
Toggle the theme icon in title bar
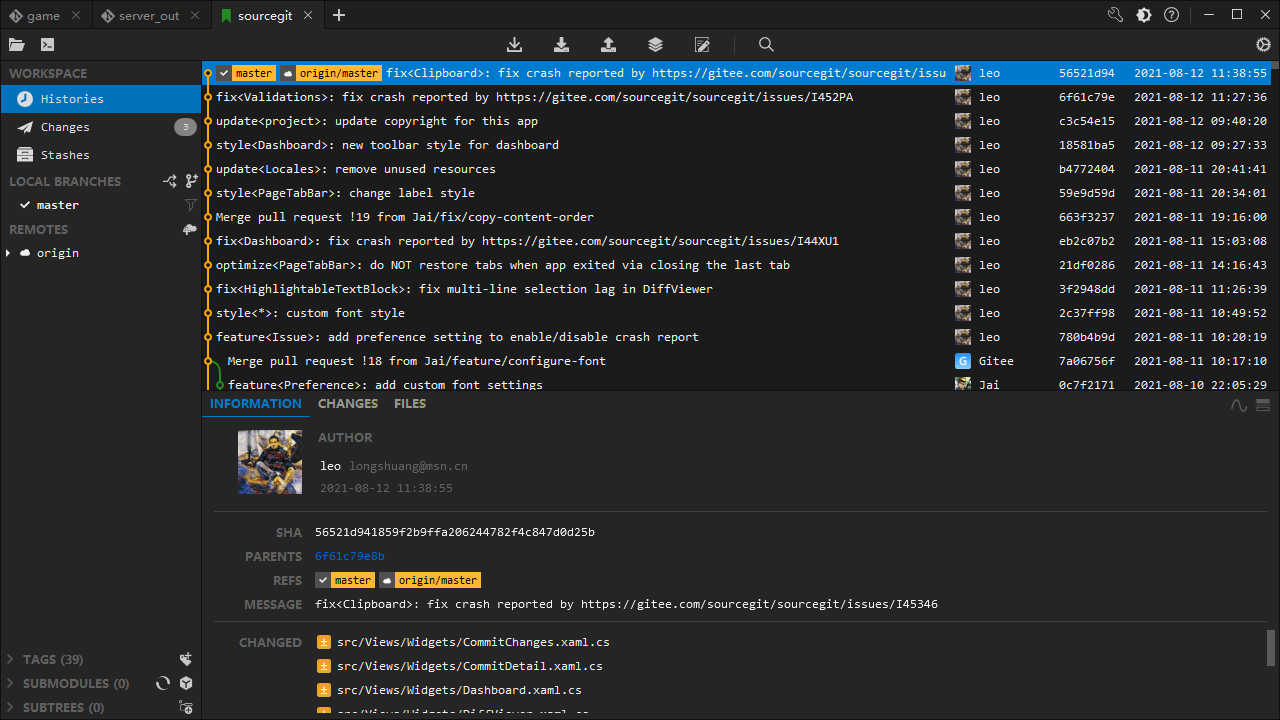(1144, 15)
